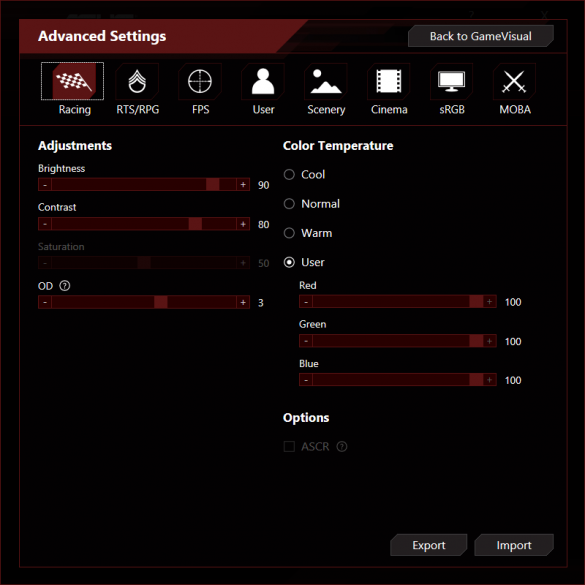The image size is (585, 585).
Task: Click the Import button
Action: [x=514, y=545]
